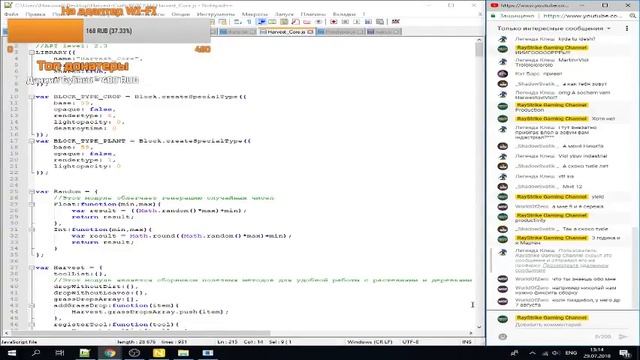Open the Вкладки menu
This screenshot has width=640, height=360.
pos(344,14)
